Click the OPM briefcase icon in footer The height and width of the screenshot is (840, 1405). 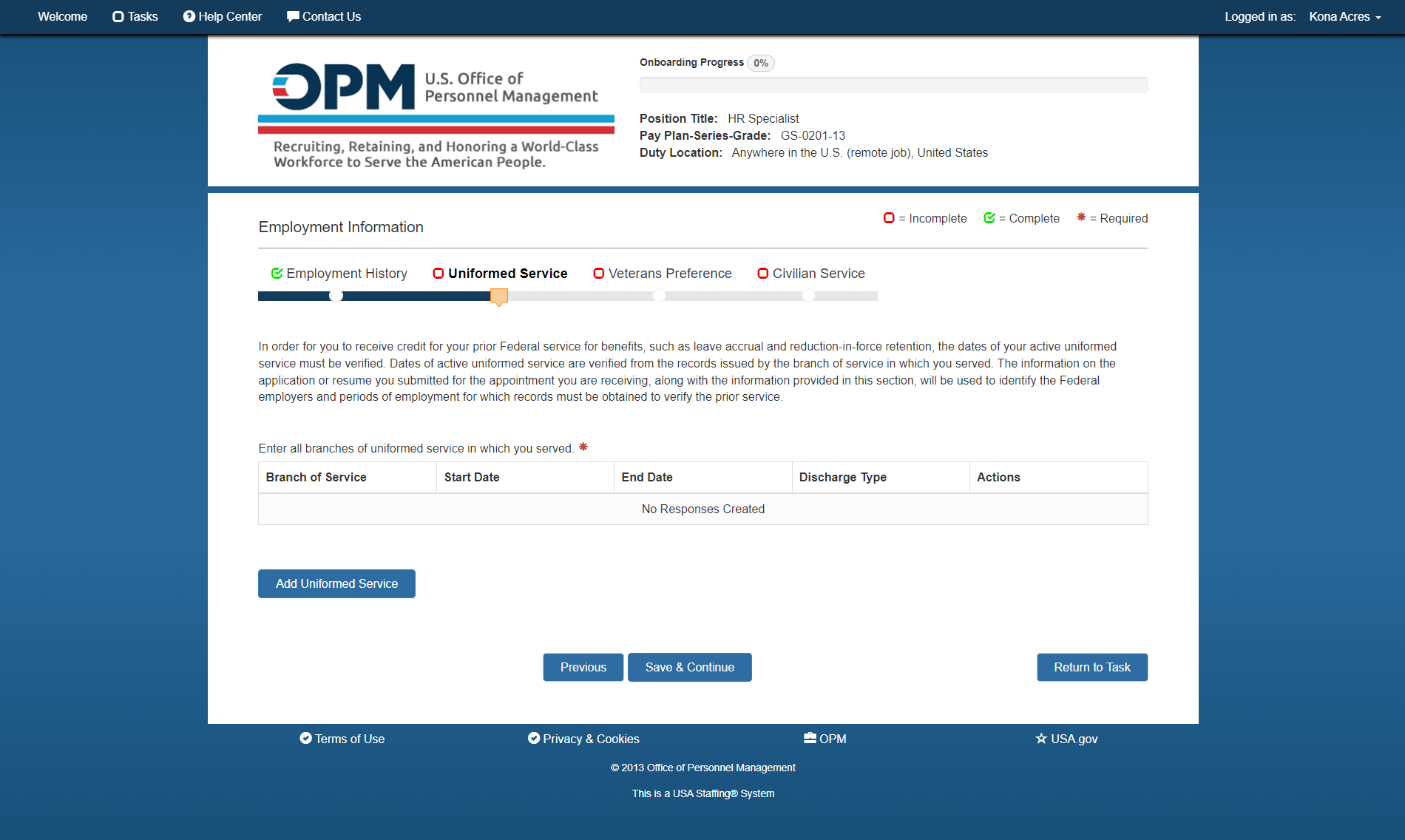click(x=810, y=738)
